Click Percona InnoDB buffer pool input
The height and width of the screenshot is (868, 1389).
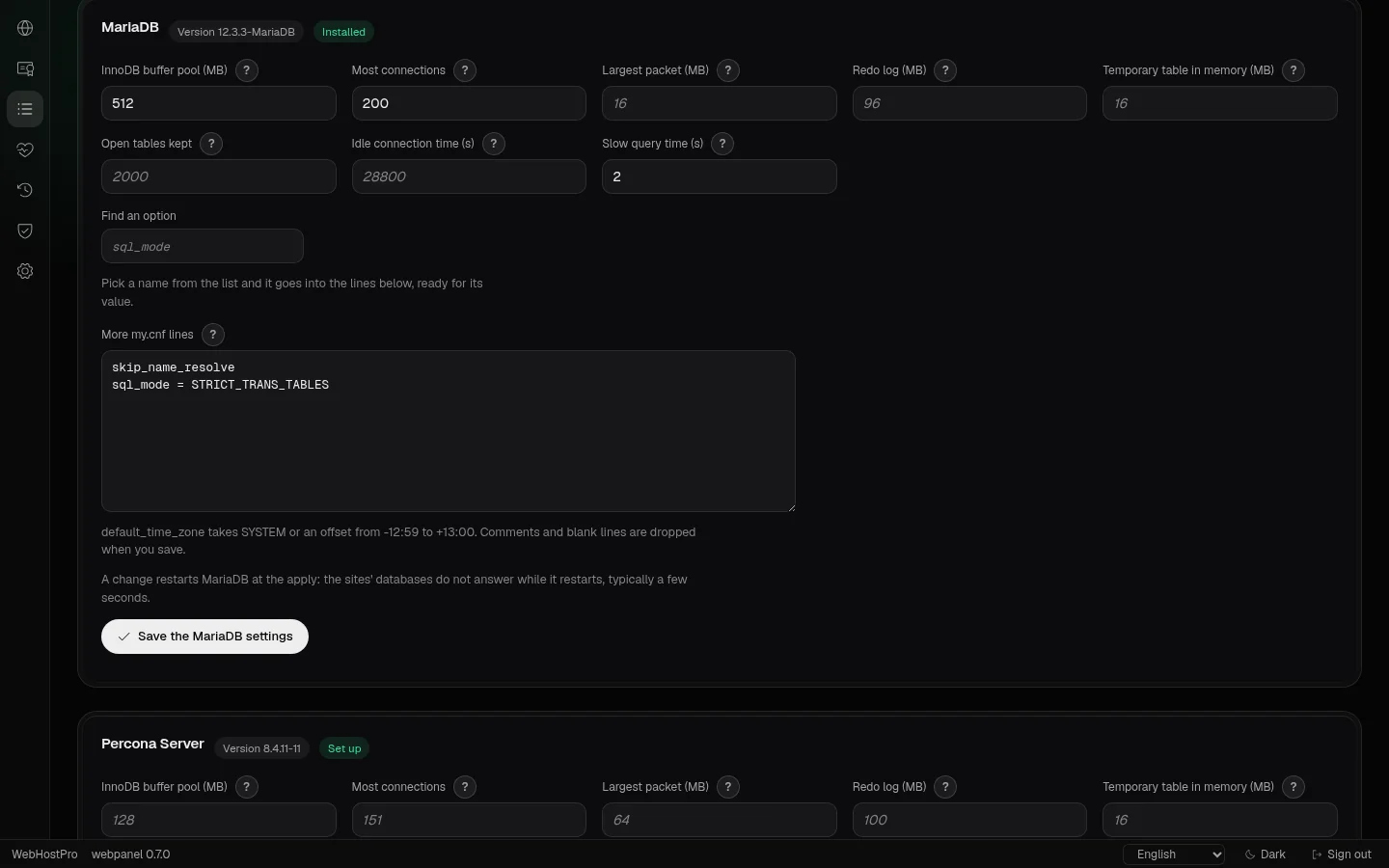(219, 820)
